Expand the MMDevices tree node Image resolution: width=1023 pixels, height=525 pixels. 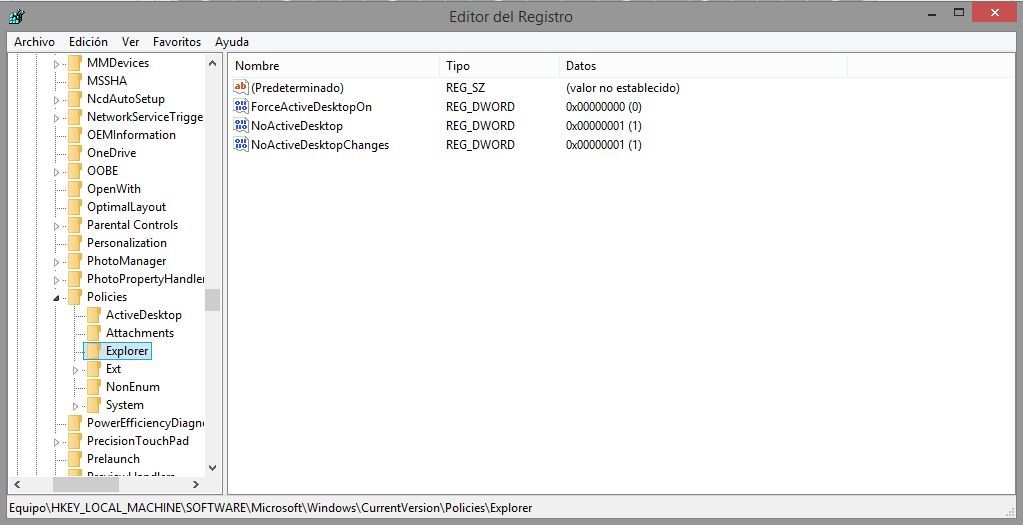(56, 64)
